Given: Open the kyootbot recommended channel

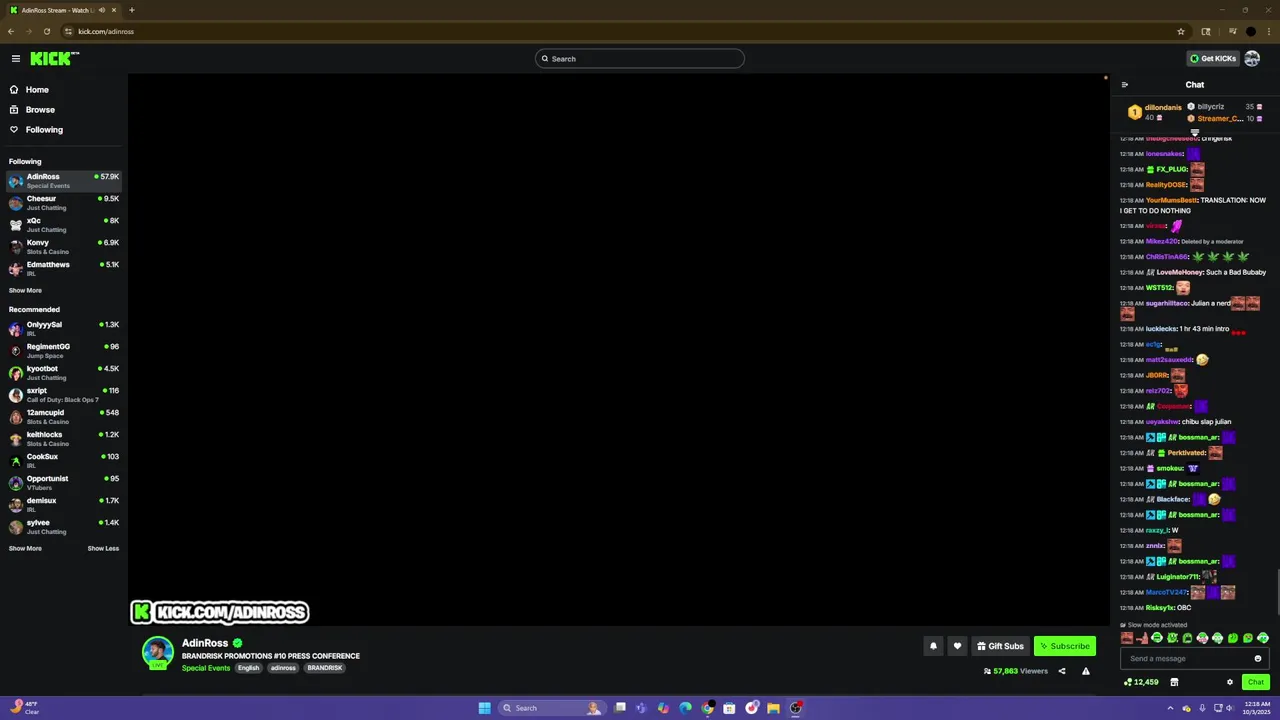Looking at the screenshot, I should [x=64, y=373].
